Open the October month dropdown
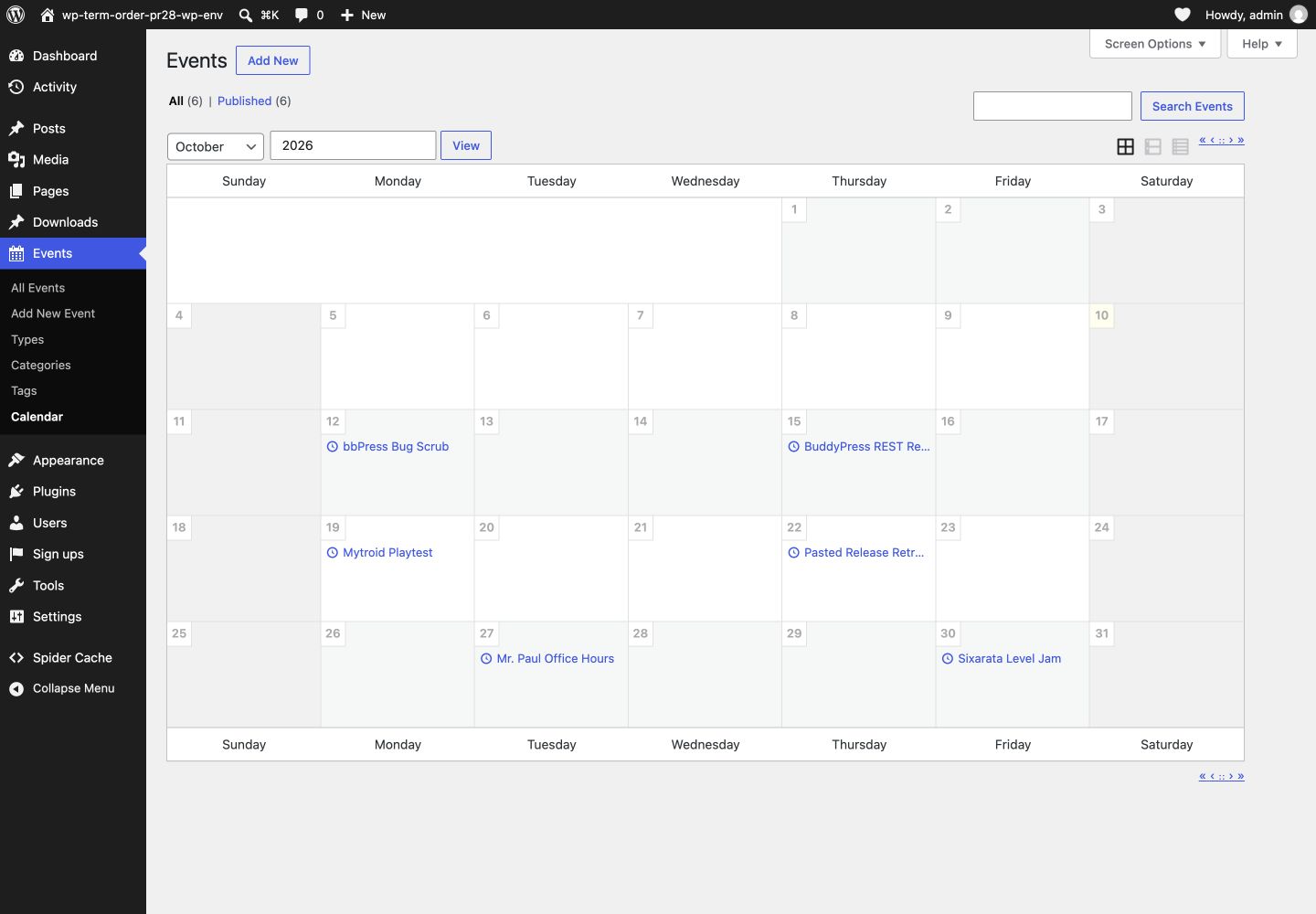This screenshot has height=914, width=1316. (x=216, y=146)
